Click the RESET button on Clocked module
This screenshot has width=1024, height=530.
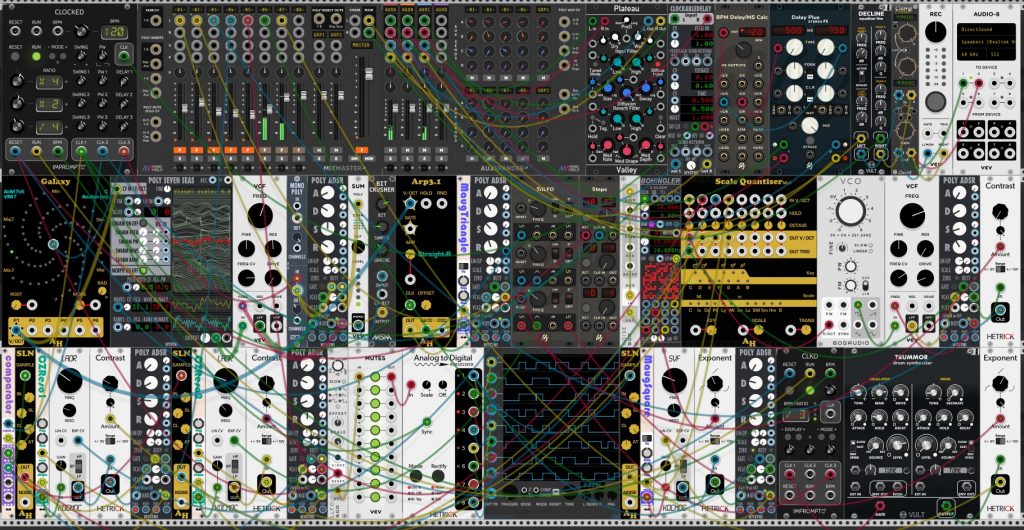[x=15, y=57]
